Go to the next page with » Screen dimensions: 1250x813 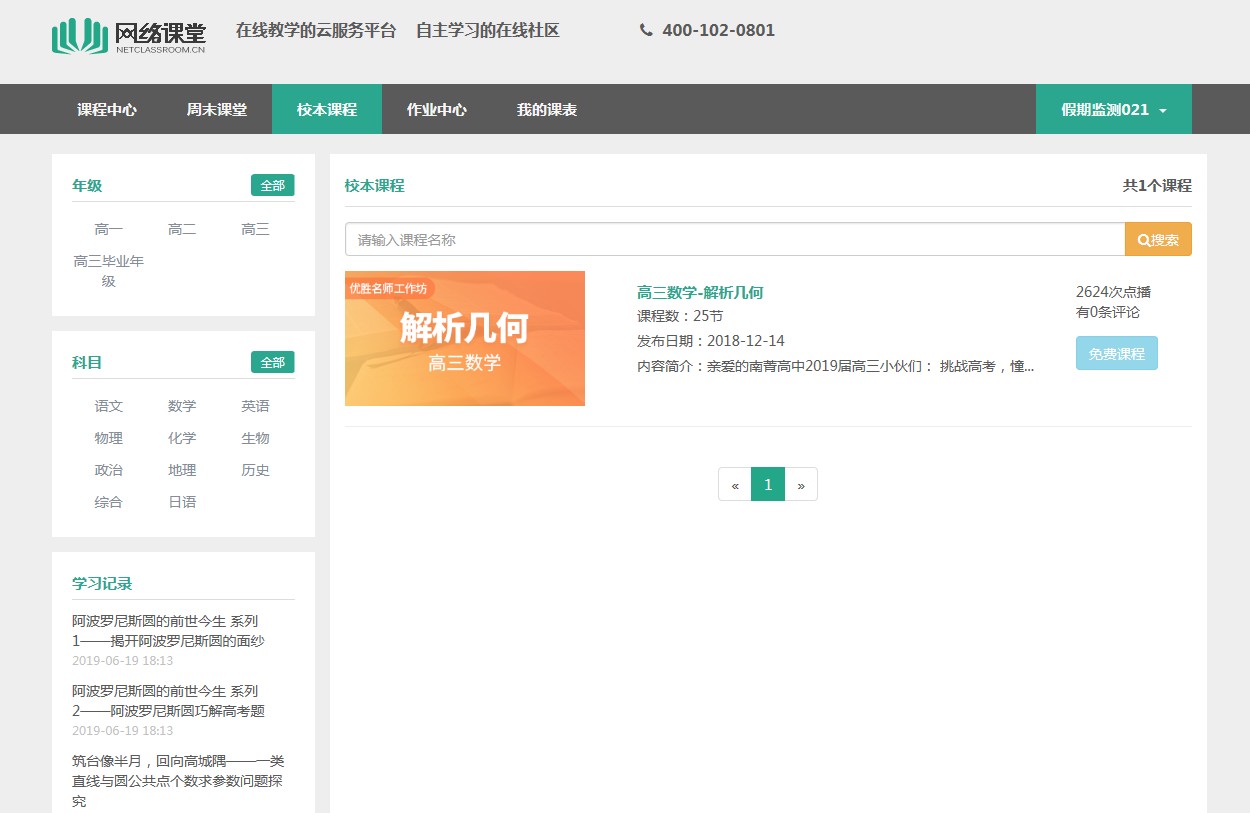[801, 485]
